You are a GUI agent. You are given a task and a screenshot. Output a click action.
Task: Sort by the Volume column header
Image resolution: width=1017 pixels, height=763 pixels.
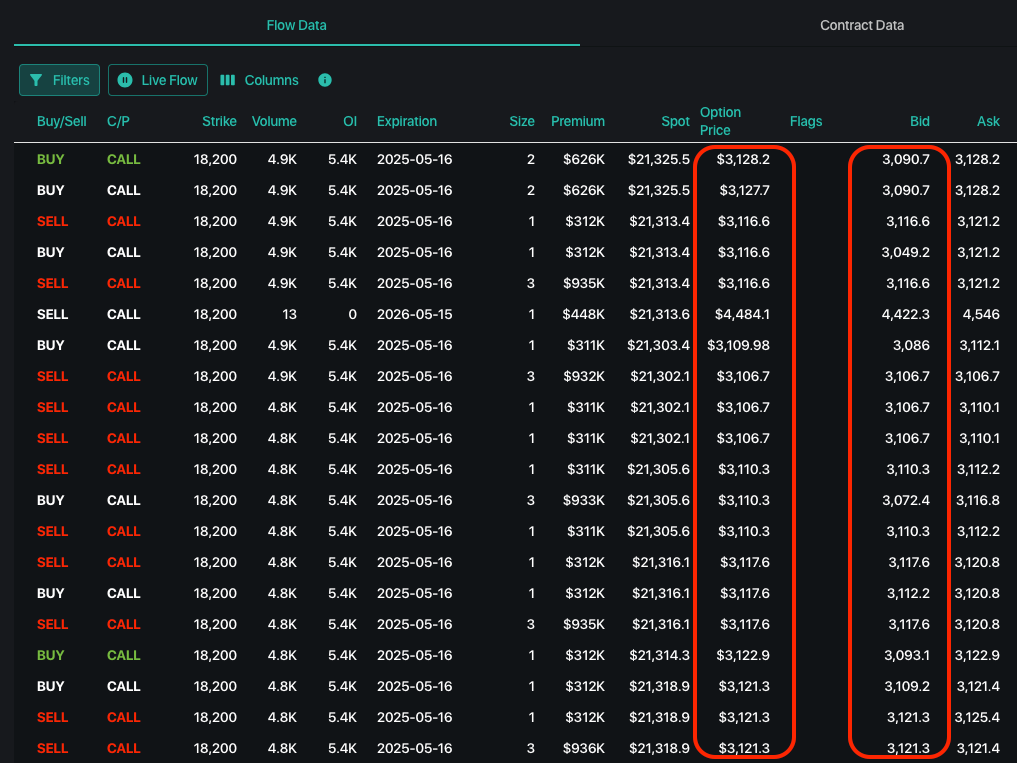[x=274, y=121]
